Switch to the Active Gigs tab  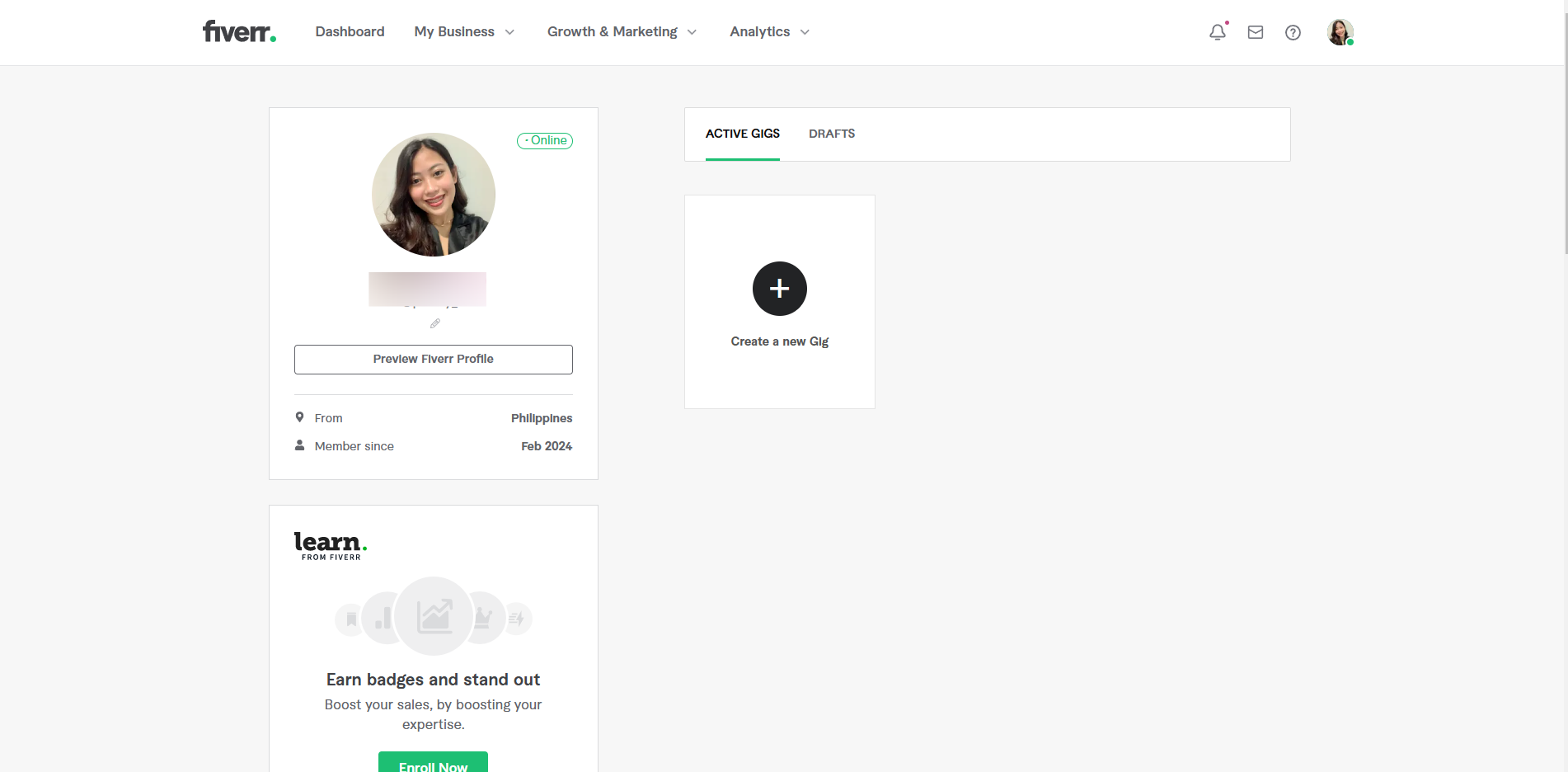point(743,134)
